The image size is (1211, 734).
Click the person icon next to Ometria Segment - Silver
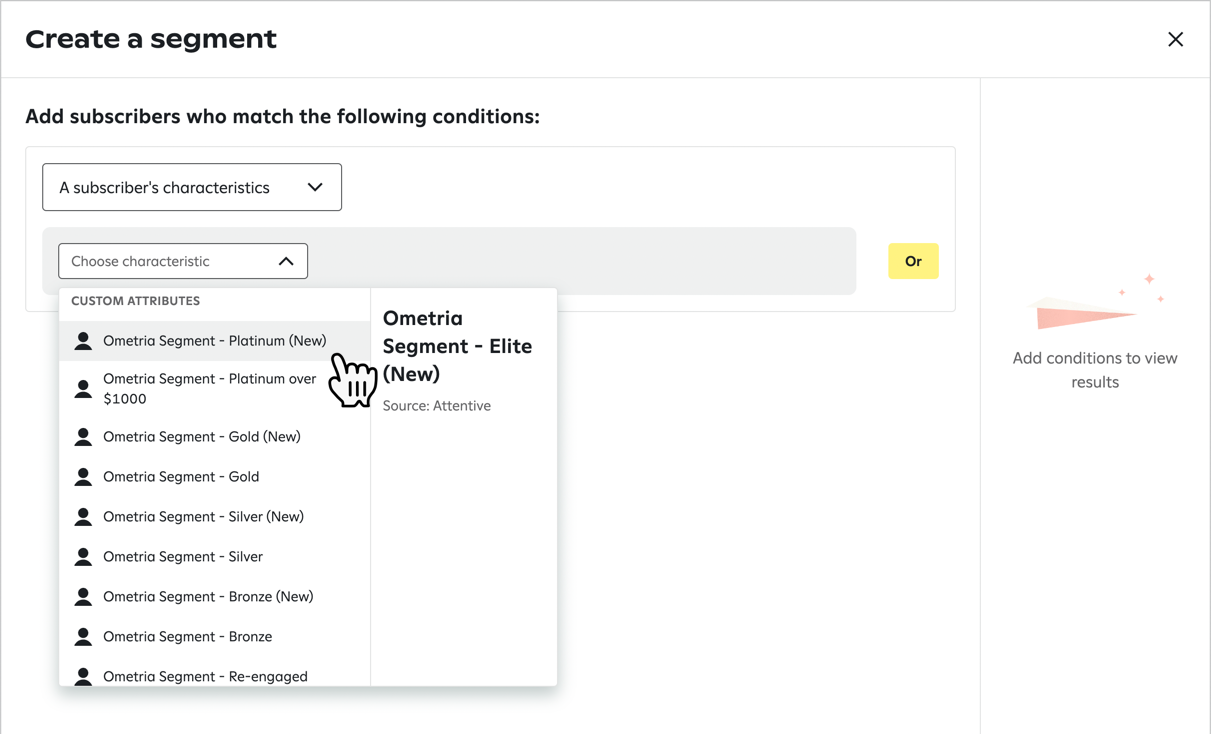pyautogui.click(x=84, y=556)
